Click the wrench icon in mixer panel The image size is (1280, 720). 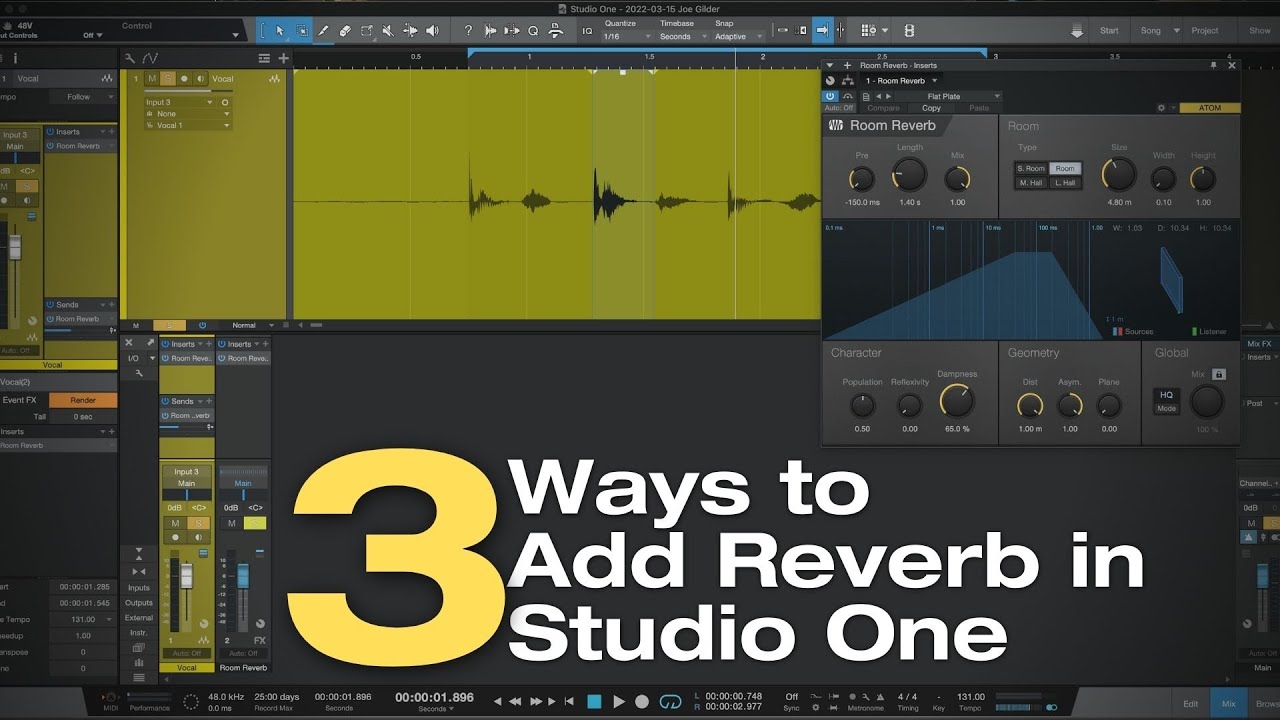tap(139, 373)
